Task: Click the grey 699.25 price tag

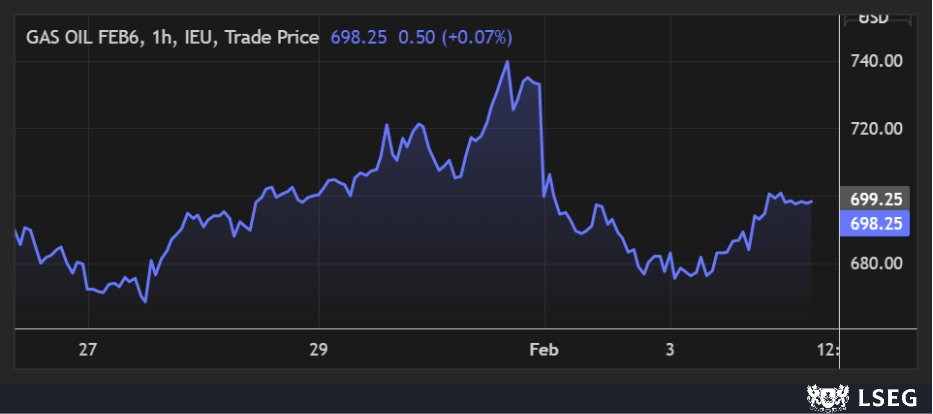Action: [877, 200]
